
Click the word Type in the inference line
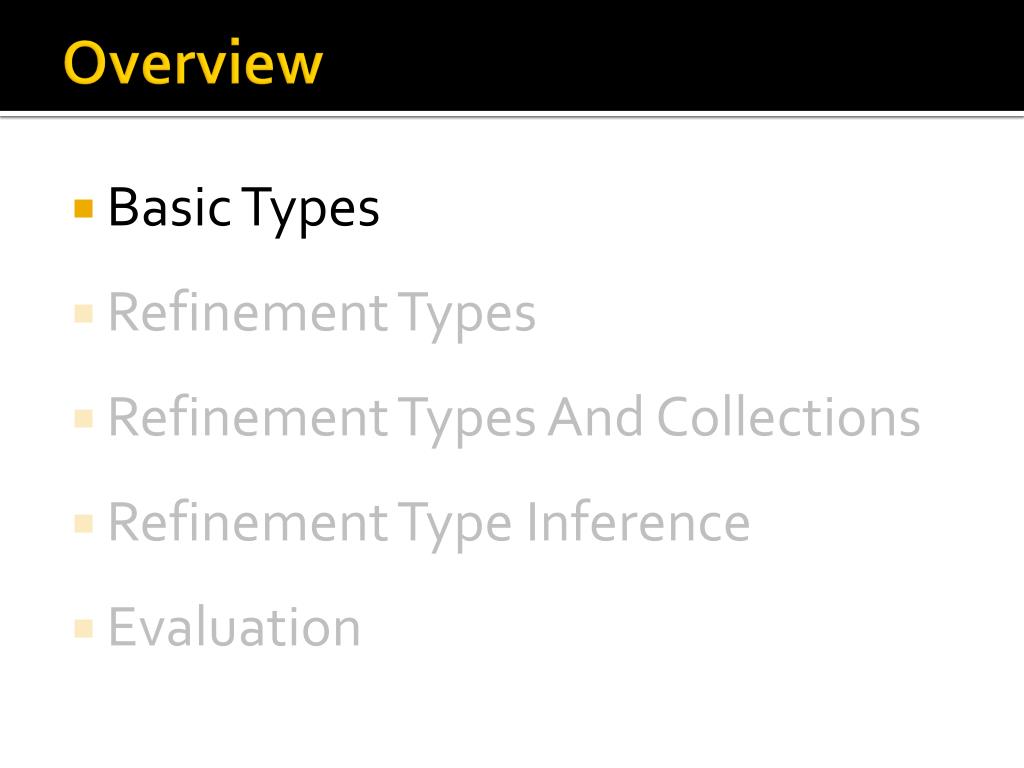click(455, 526)
